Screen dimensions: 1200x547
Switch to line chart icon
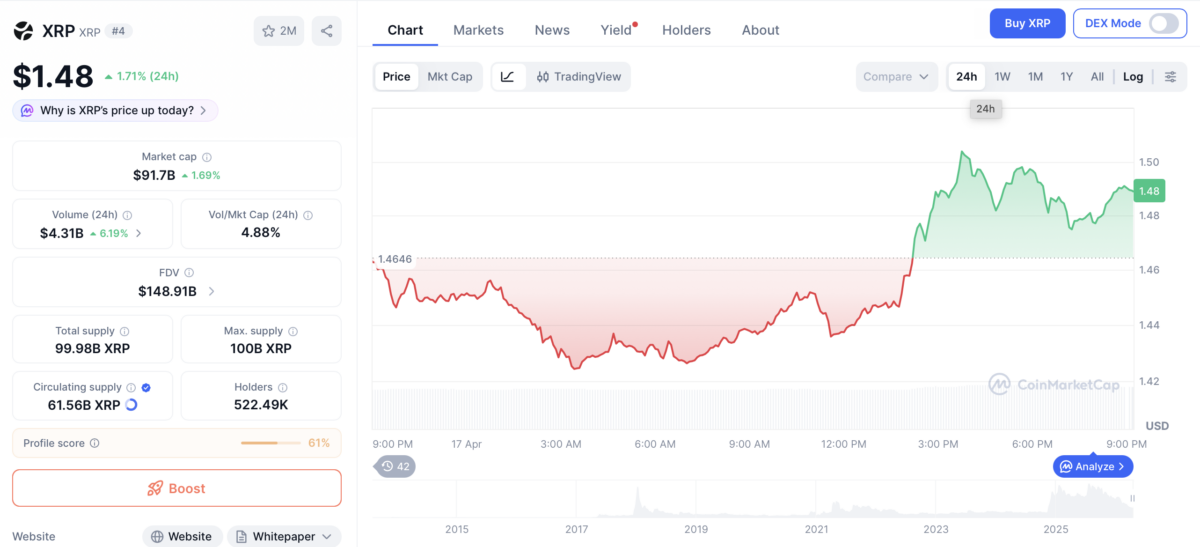(x=507, y=77)
